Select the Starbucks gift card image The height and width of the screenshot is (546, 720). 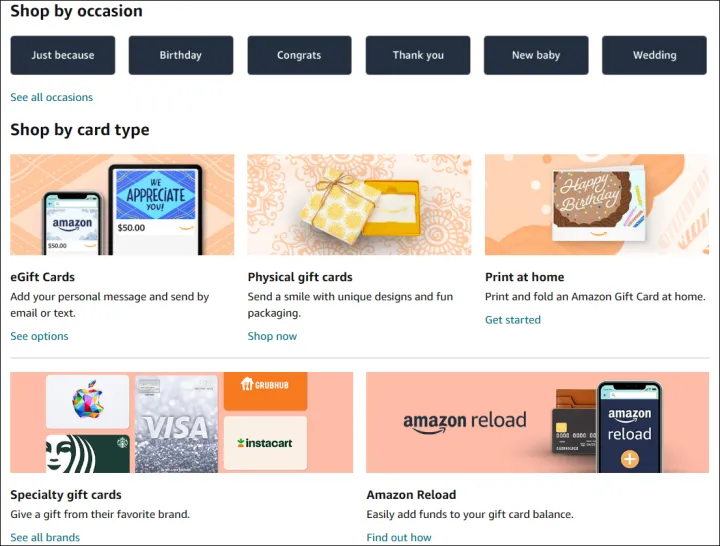click(x=88, y=453)
